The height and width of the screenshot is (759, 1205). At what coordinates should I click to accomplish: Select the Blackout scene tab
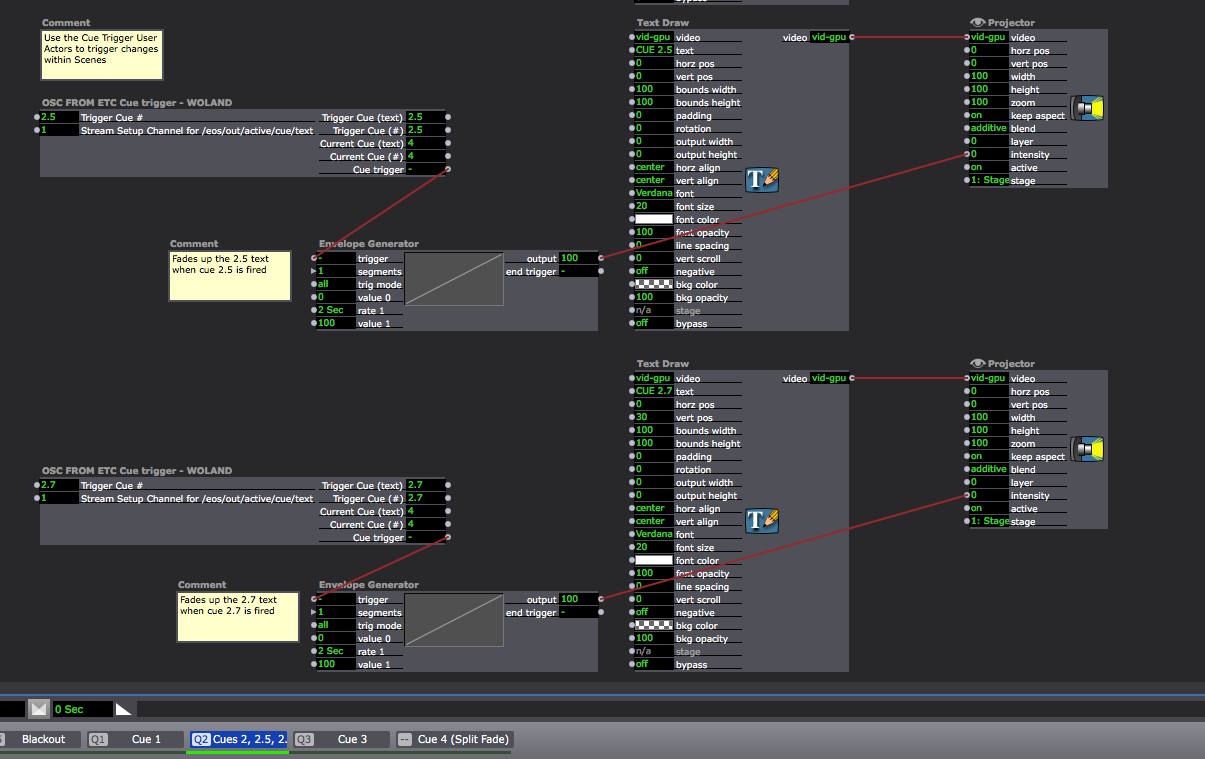pos(41,739)
